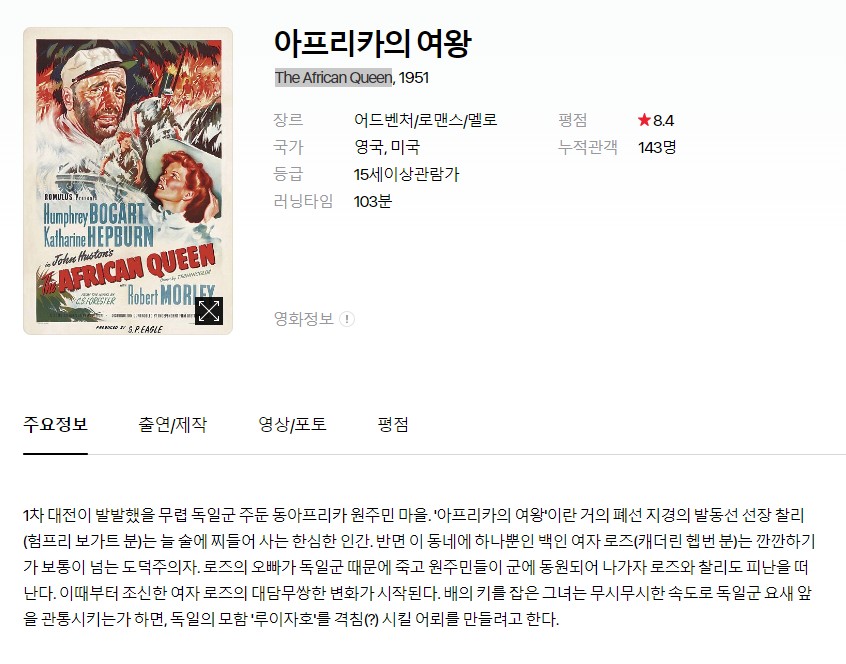
Task: Click the red star rating icon
Action: tap(644, 119)
